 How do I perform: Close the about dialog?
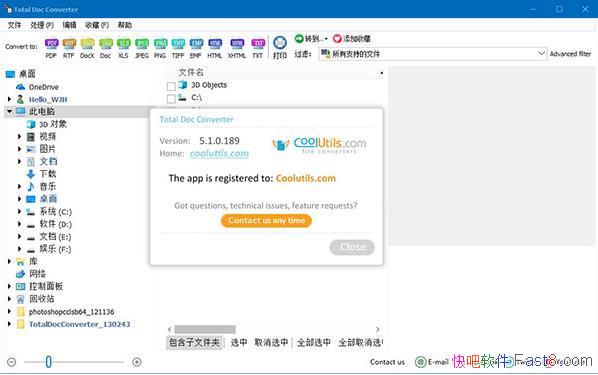click(x=352, y=247)
